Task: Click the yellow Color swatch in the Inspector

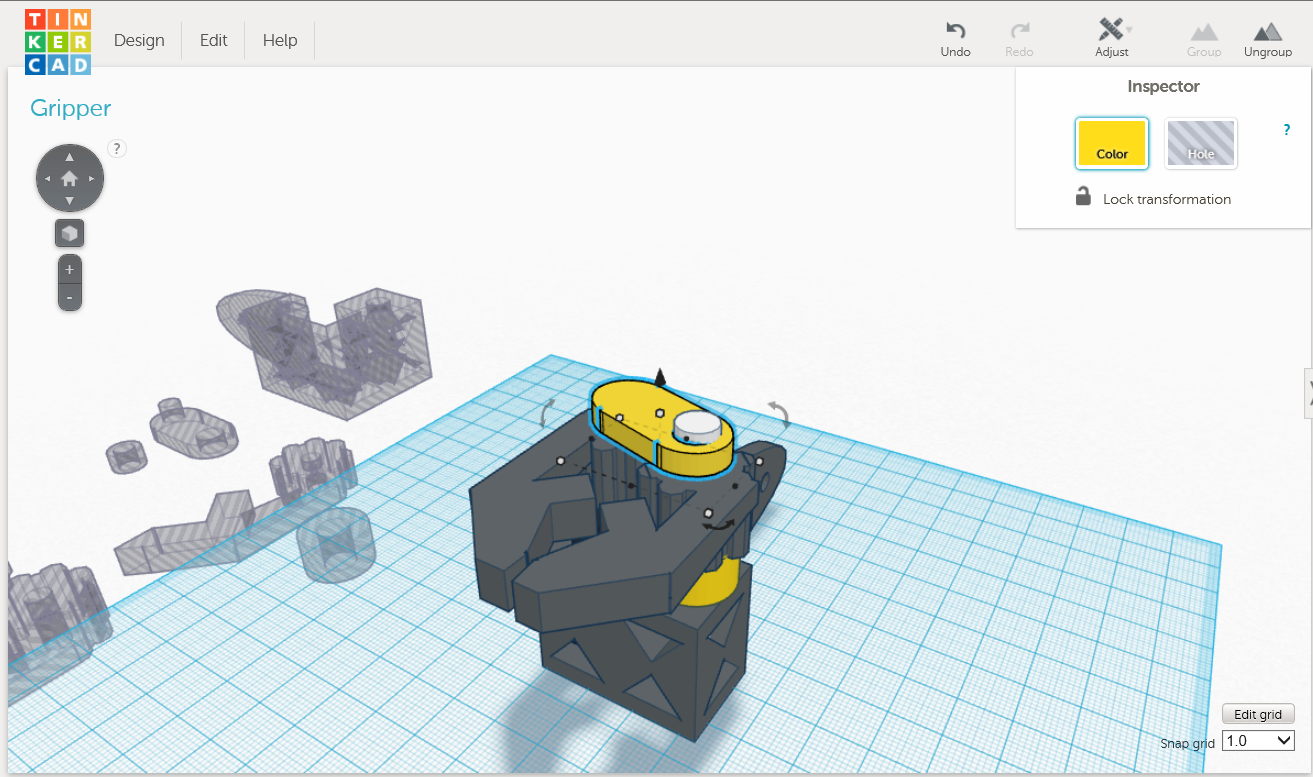Action: point(1111,143)
